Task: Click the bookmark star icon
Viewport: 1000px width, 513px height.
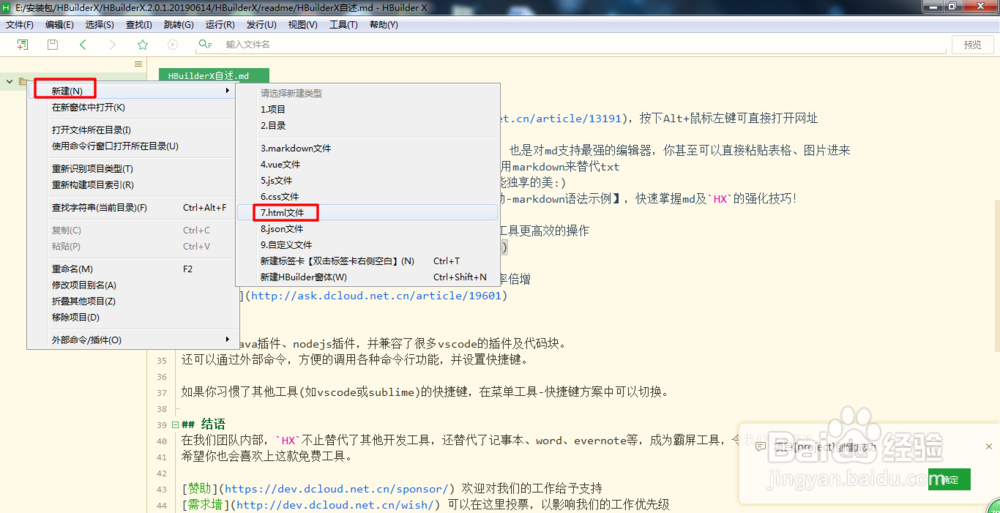Action: [143, 45]
